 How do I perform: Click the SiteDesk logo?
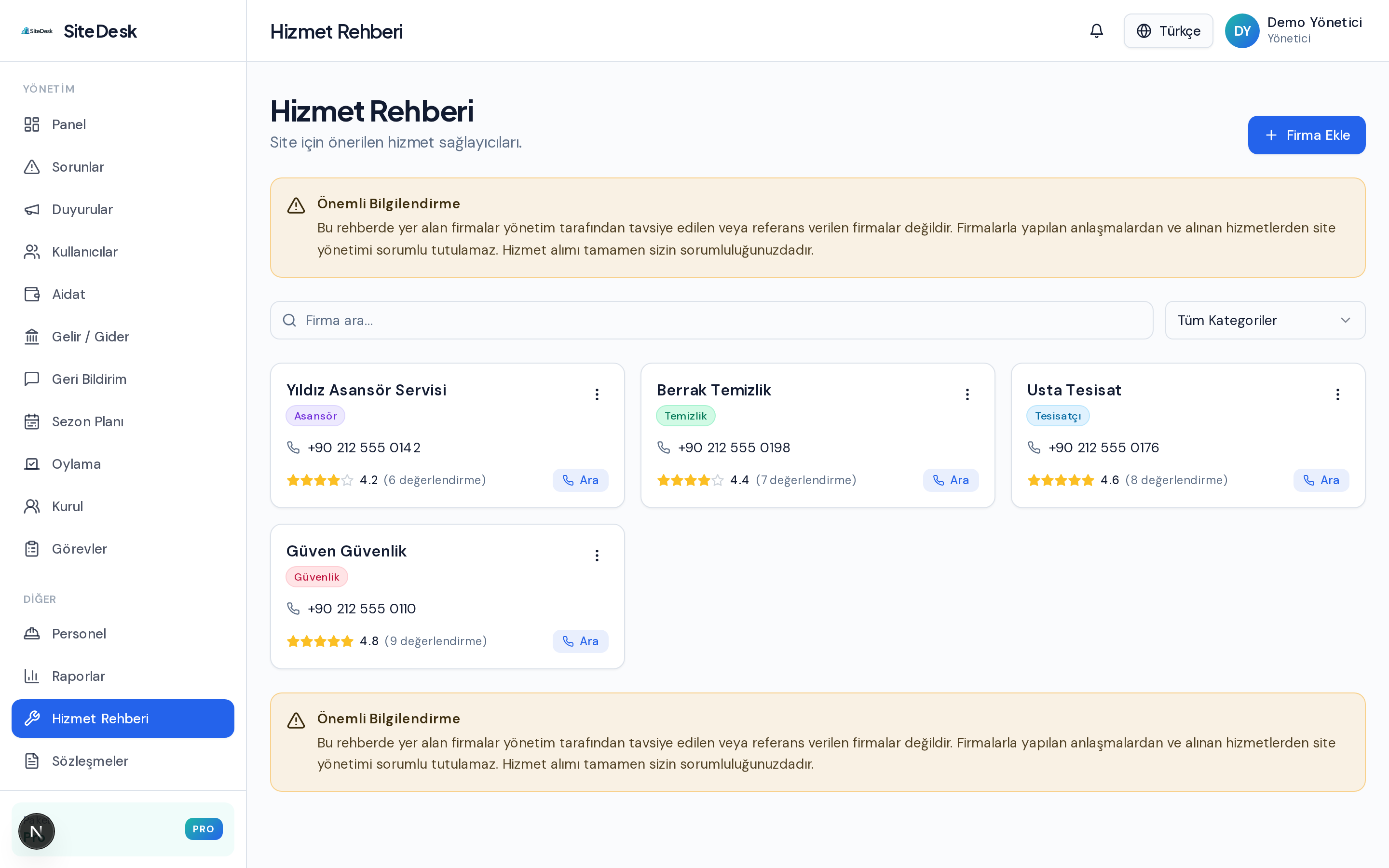coord(37,31)
